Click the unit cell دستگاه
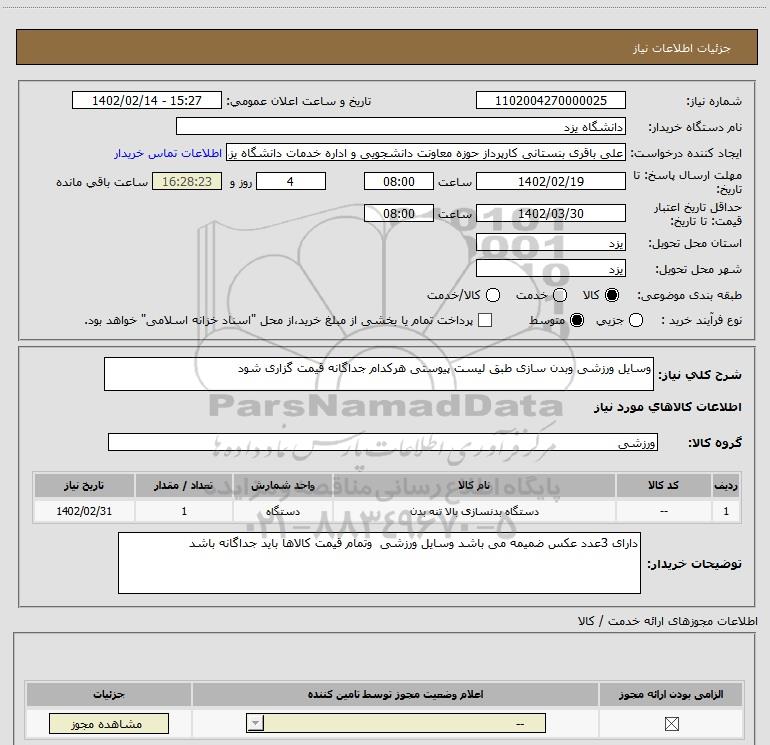 click(283, 512)
